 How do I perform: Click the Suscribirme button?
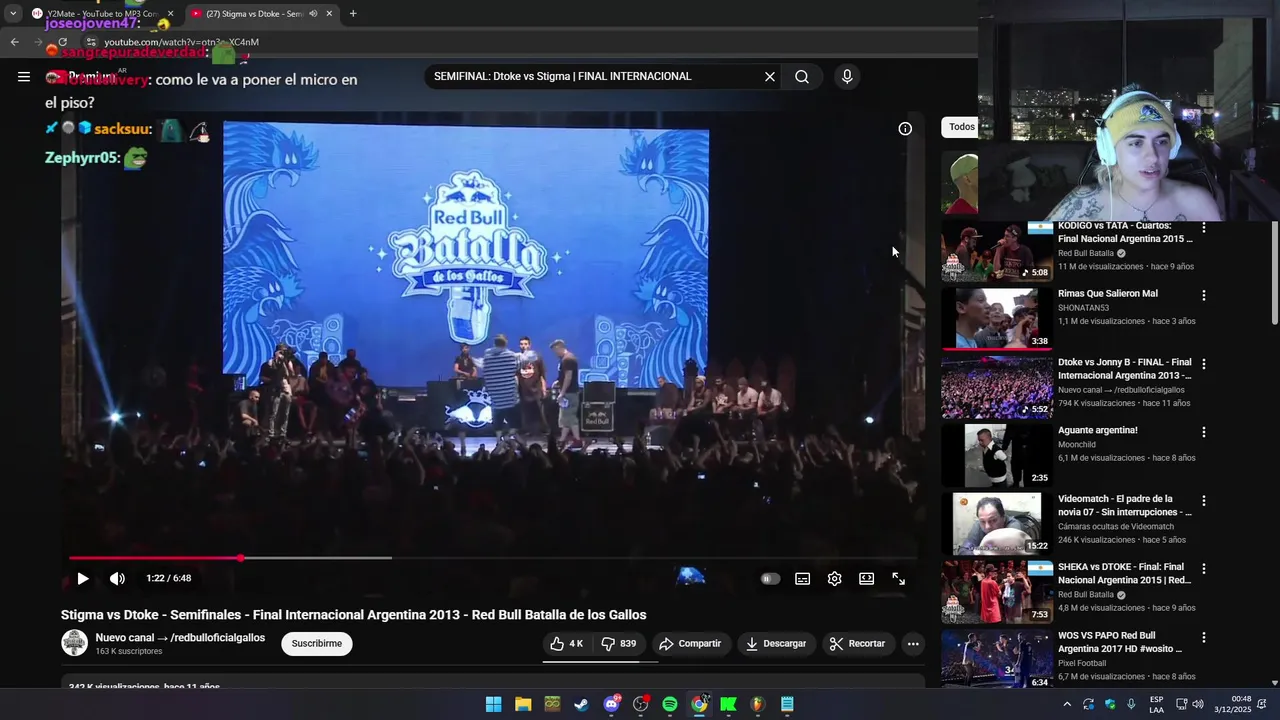tap(317, 644)
